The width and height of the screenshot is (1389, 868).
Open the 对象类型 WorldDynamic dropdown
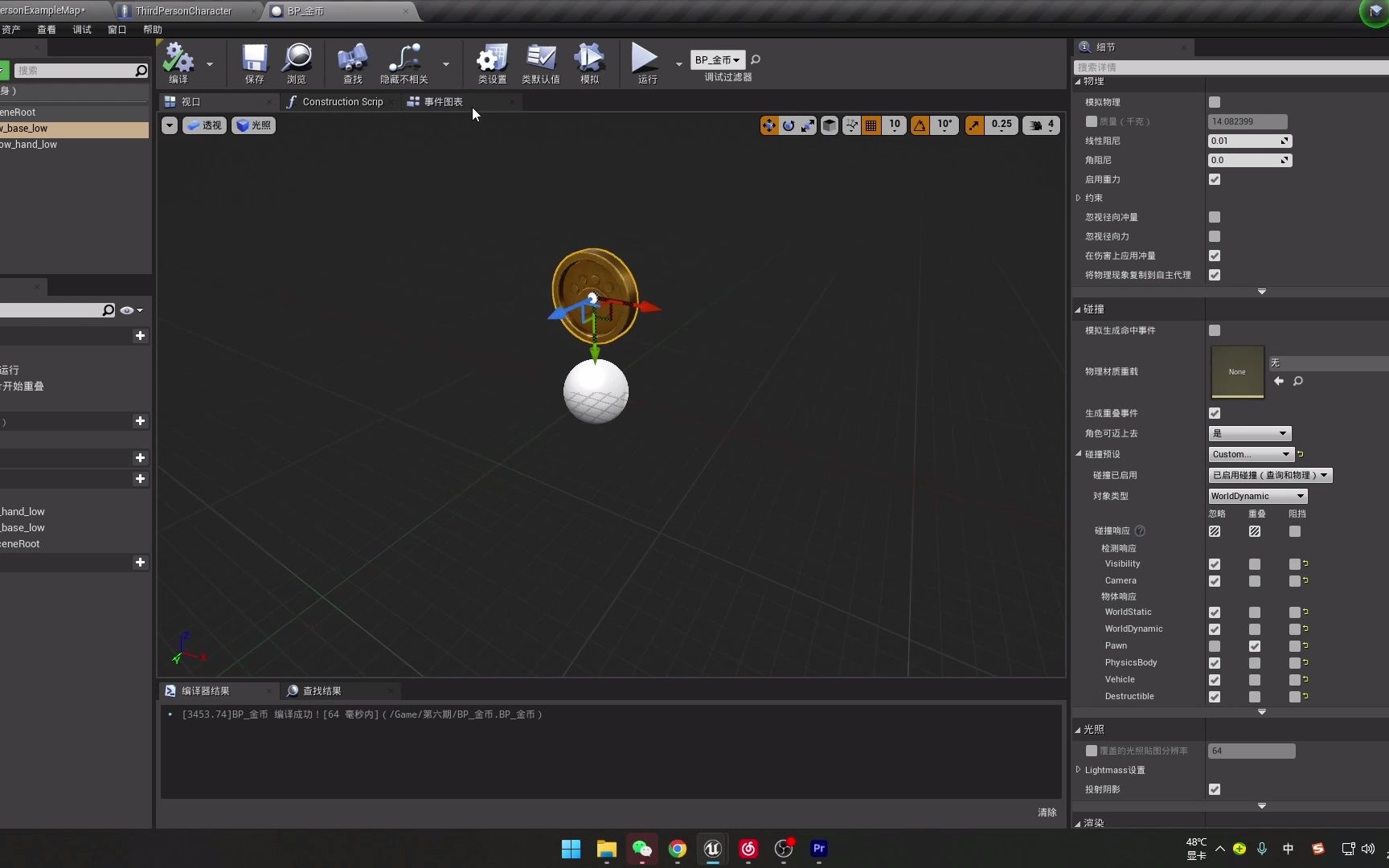click(x=1256, y=496)
